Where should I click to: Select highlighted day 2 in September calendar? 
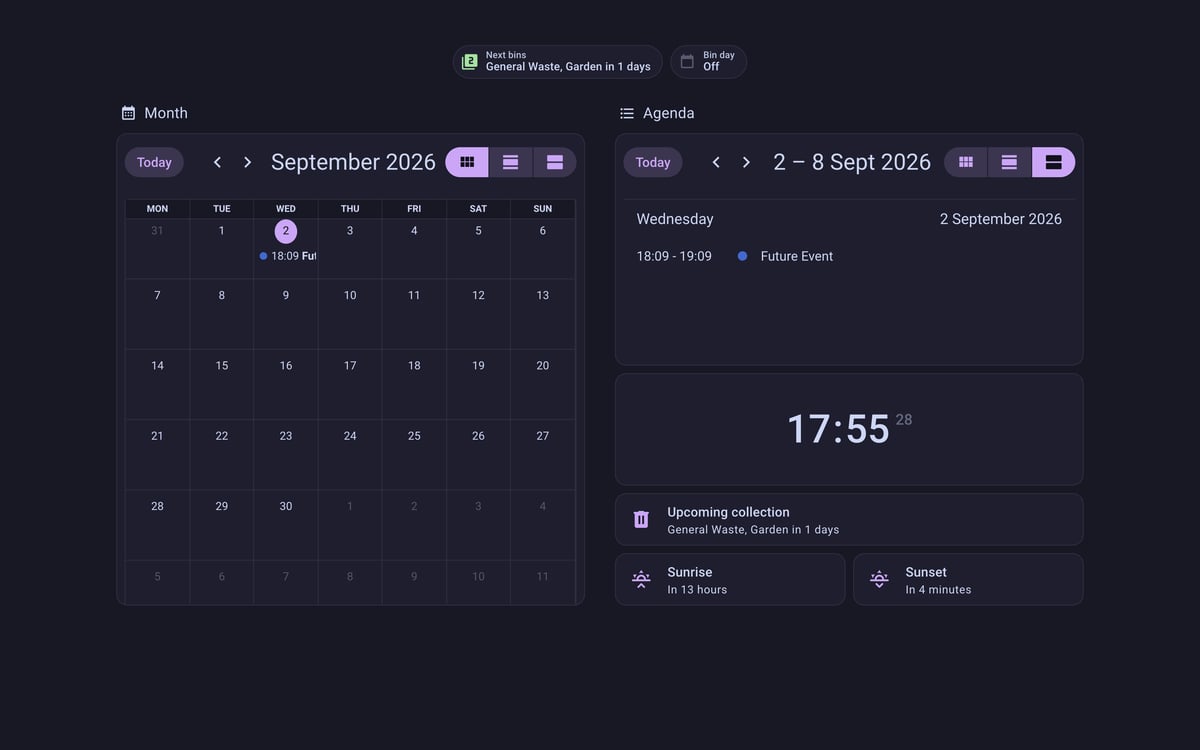click(286, 231)
